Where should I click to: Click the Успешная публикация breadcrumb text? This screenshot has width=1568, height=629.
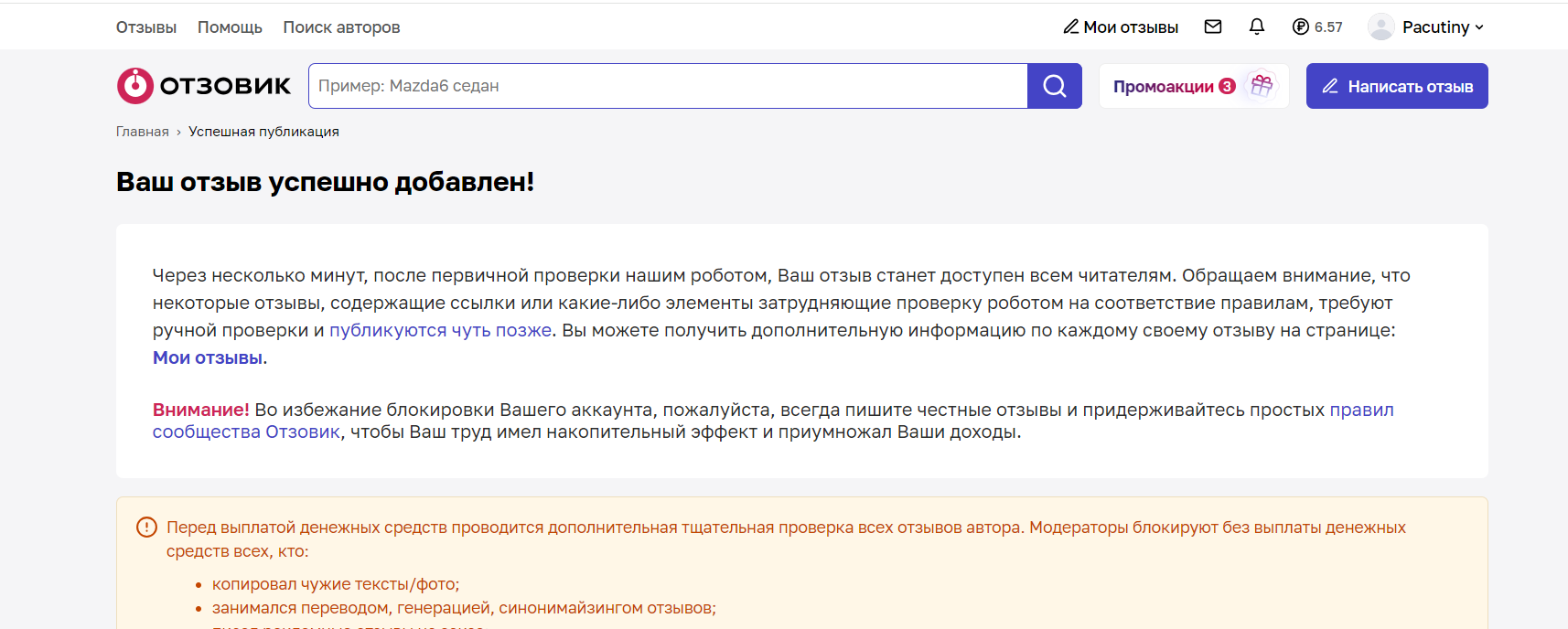coord(263,132)
